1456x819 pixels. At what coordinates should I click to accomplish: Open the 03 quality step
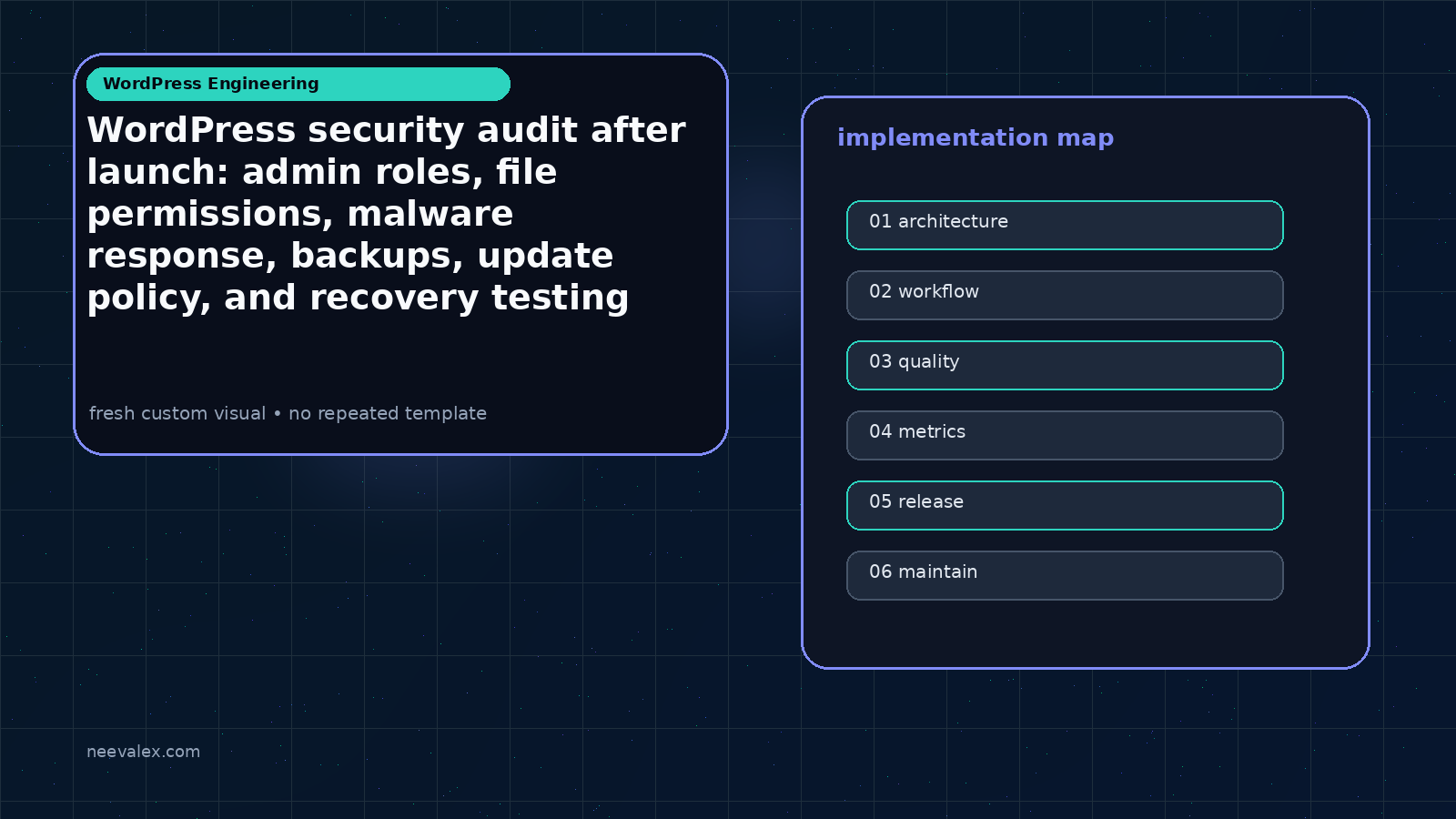(1065, 365)
